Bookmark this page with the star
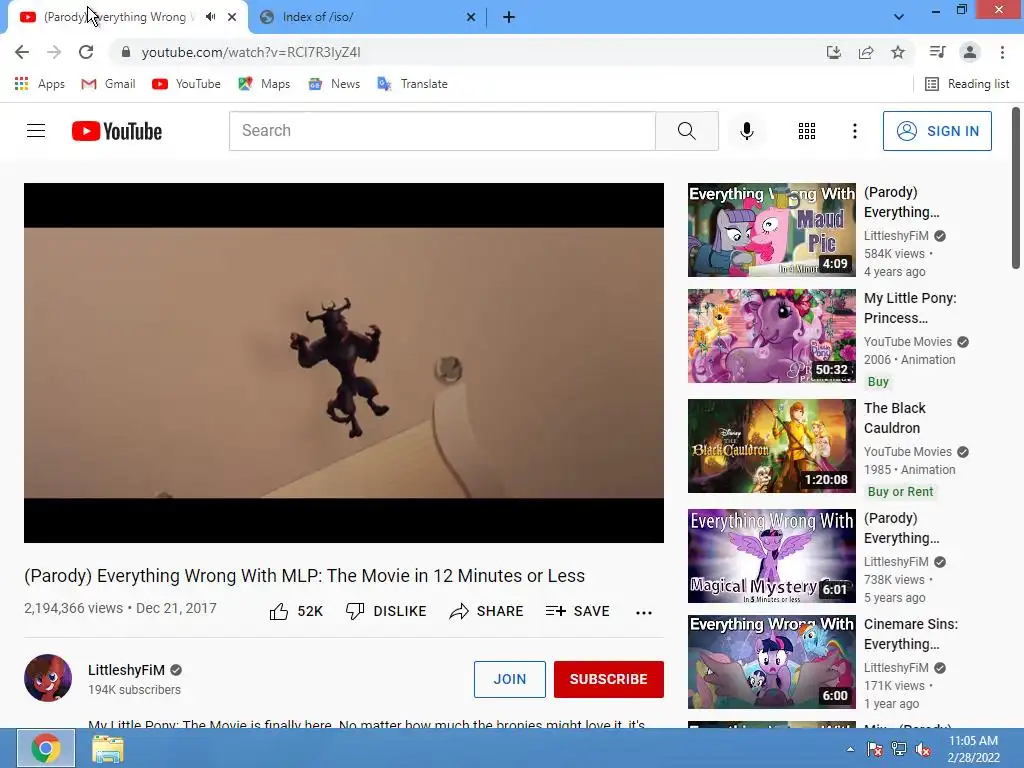 [898, 52]
